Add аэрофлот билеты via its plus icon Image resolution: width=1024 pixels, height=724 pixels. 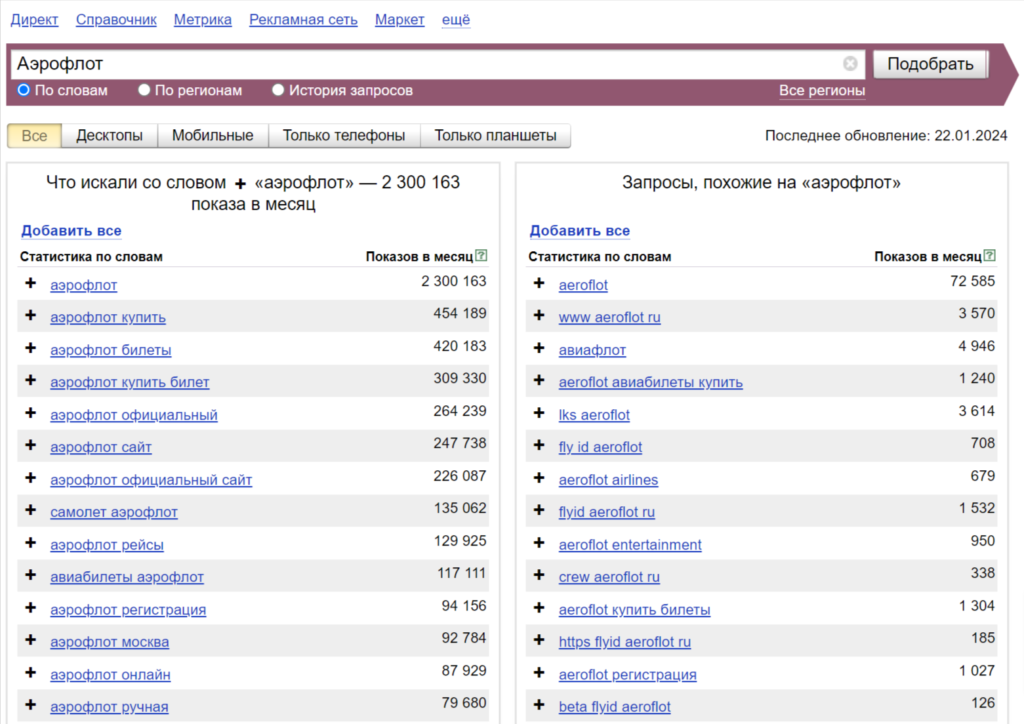[x=31, y=348]
